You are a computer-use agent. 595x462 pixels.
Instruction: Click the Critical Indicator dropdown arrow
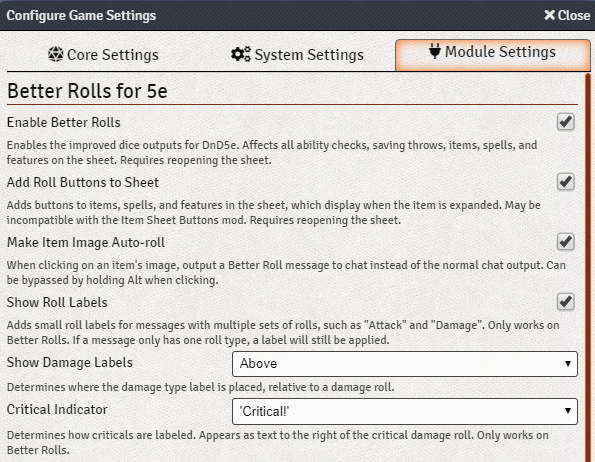(568, 411)
